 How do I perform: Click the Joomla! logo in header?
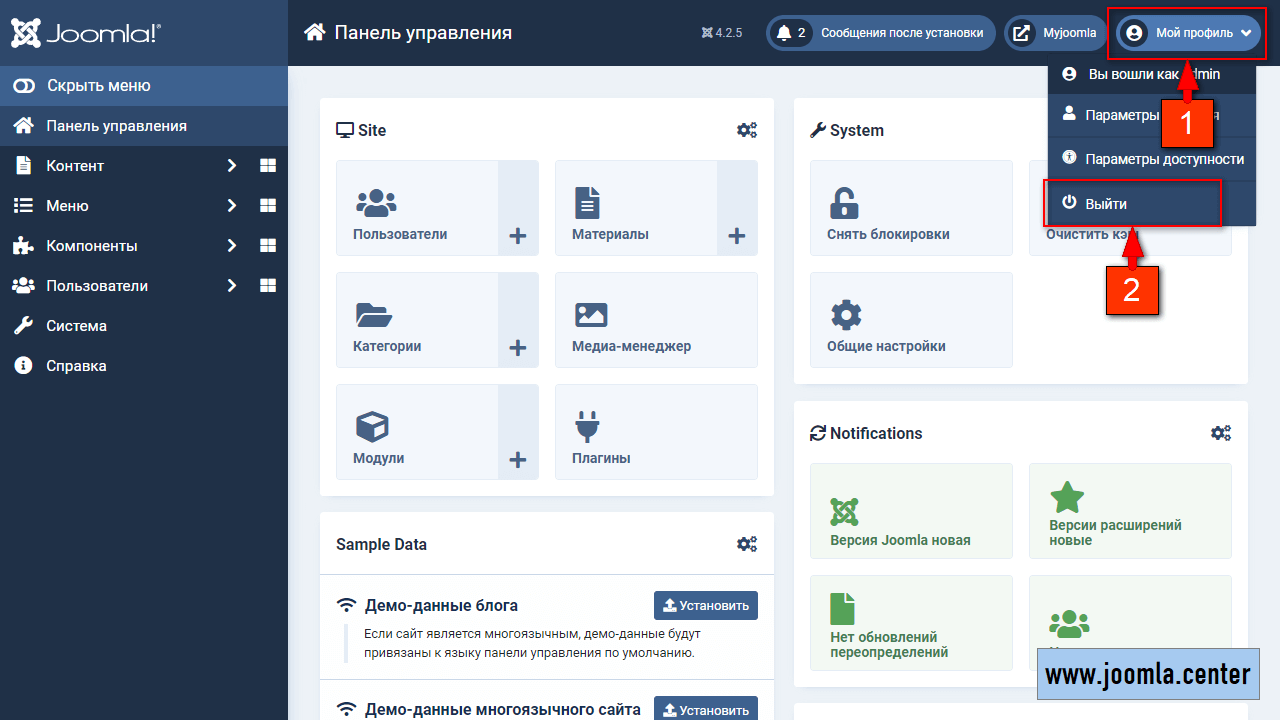point(85,33)
